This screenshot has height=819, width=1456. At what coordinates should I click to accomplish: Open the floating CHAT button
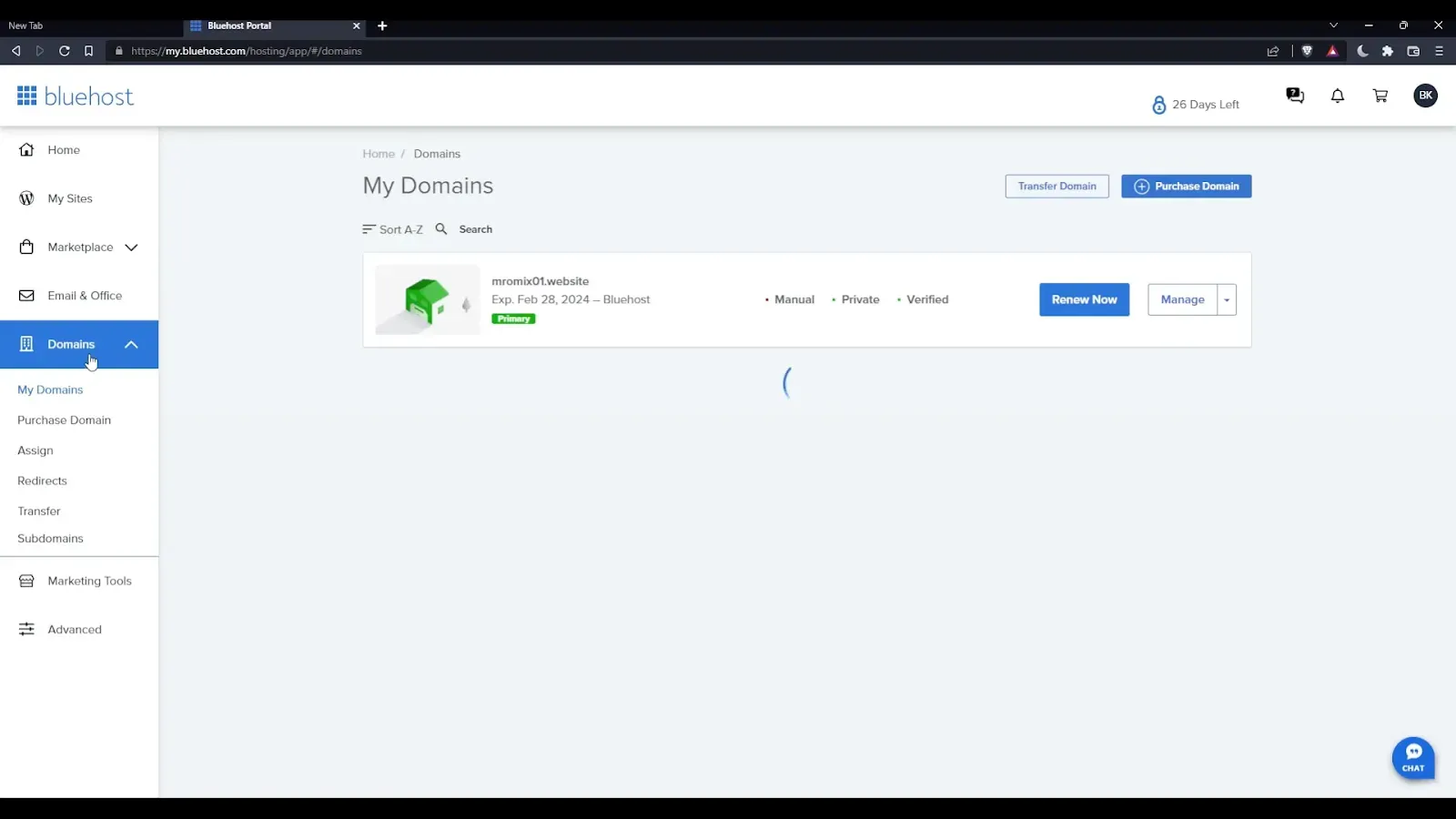point(1413,758)
